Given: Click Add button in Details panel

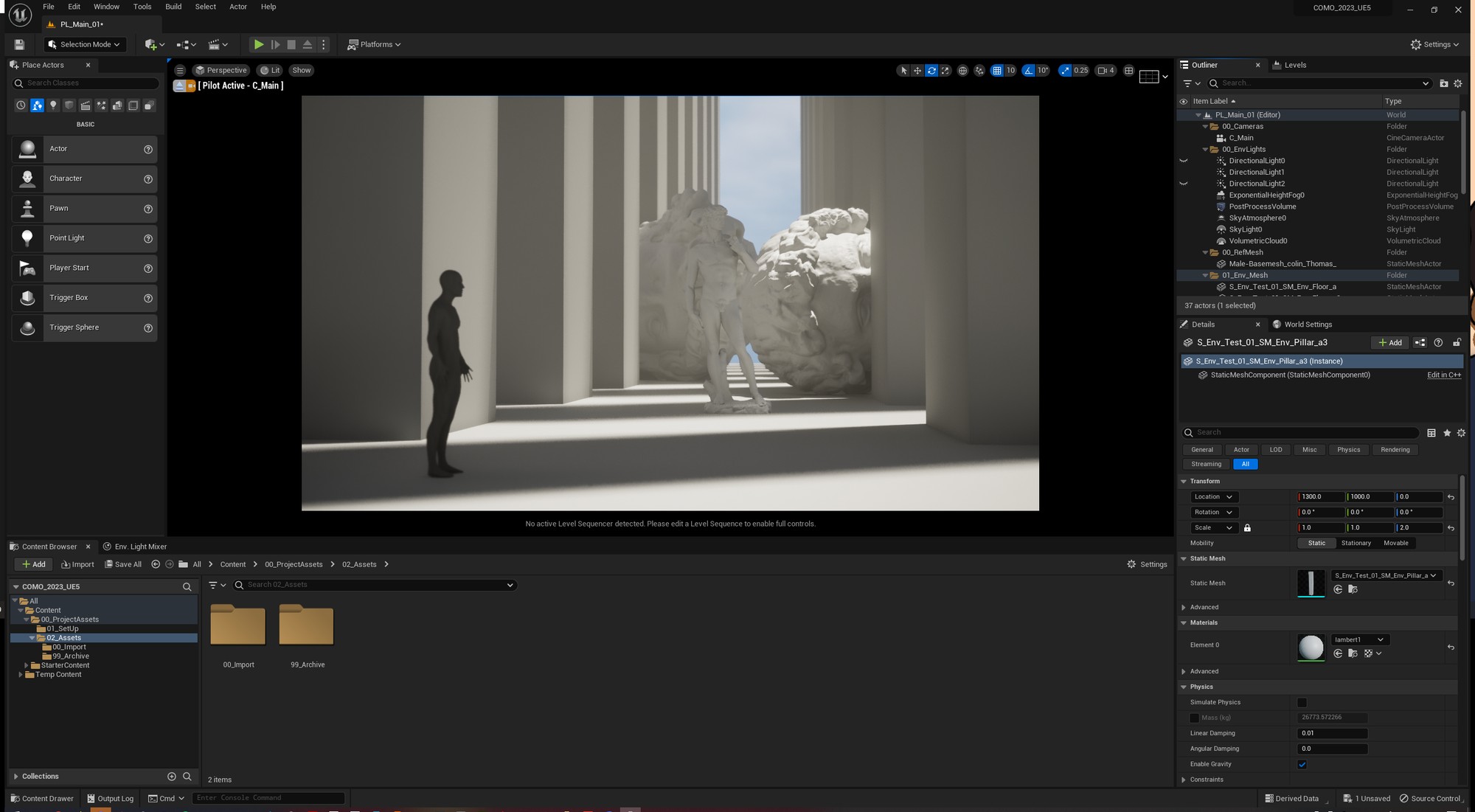Looking at the screenshot, I should click(x=1389, y=343).
